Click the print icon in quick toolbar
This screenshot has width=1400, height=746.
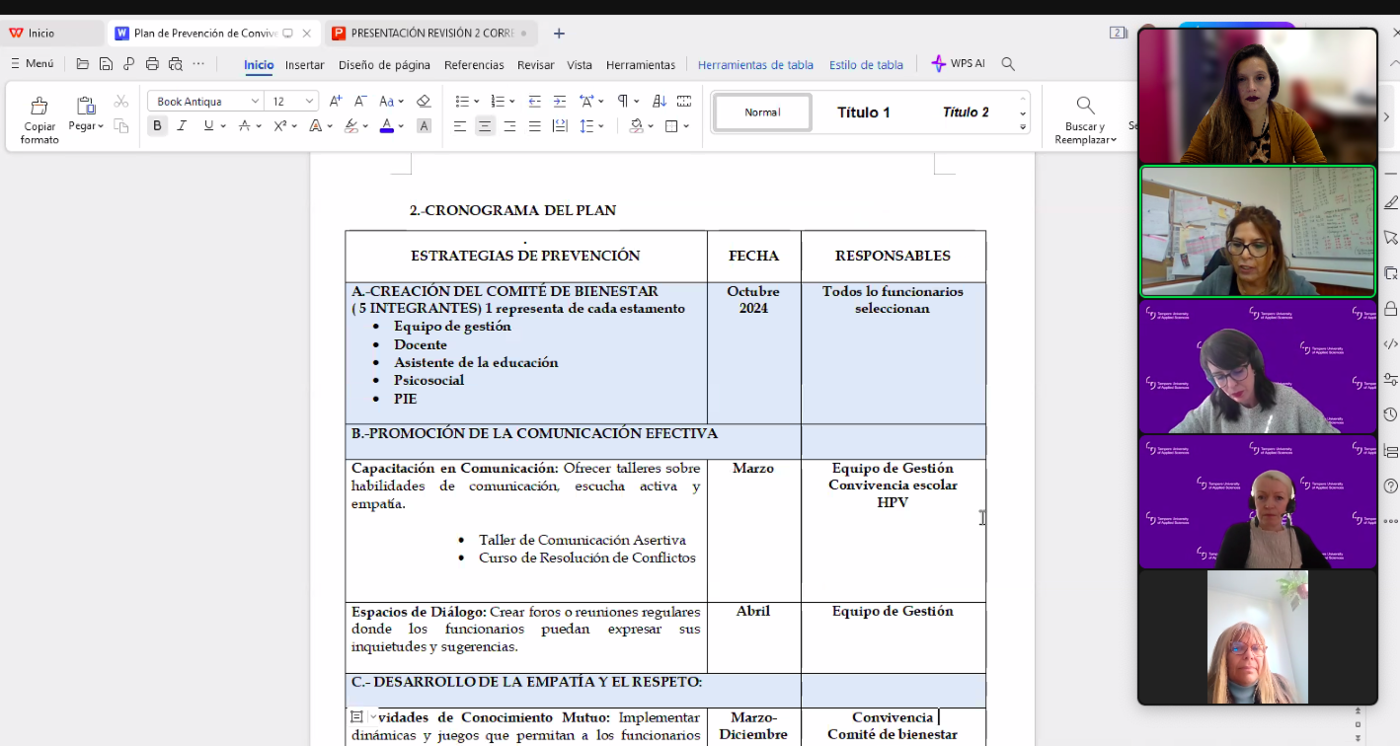[152, 64]
